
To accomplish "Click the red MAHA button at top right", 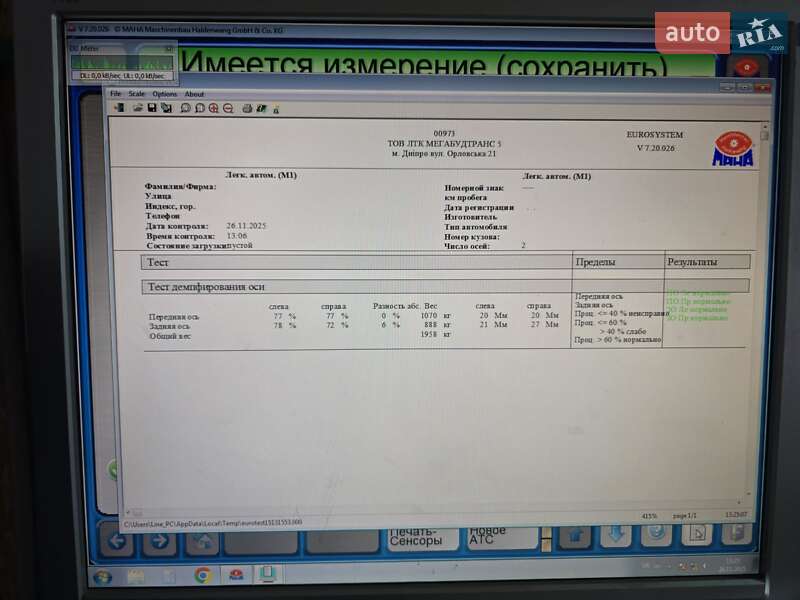I will (x=744, y=67).
